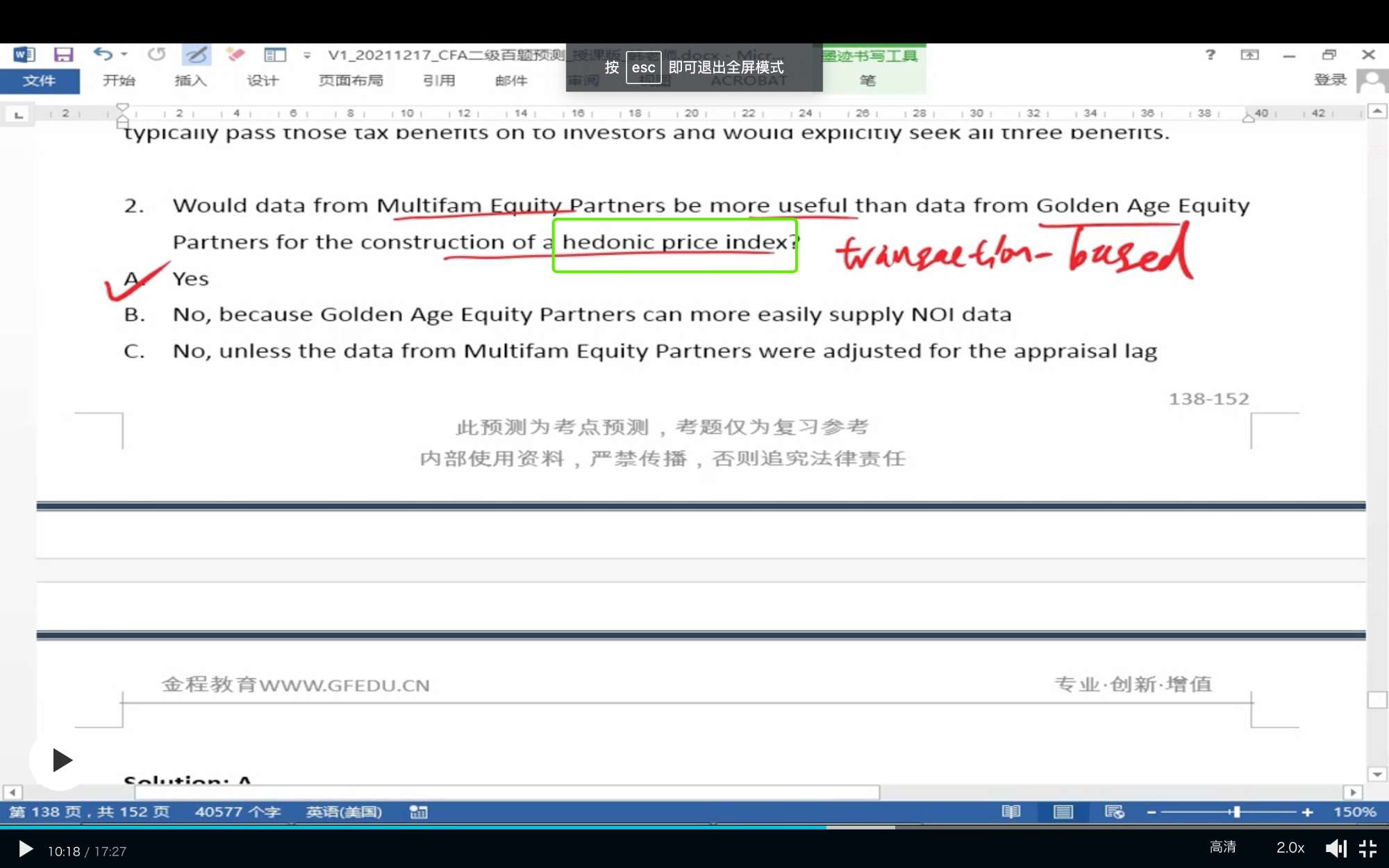The height and width of the screenshot is (868, 1389).
Task: Click the Help question mark icon
Action: (x=1210, y=54)
